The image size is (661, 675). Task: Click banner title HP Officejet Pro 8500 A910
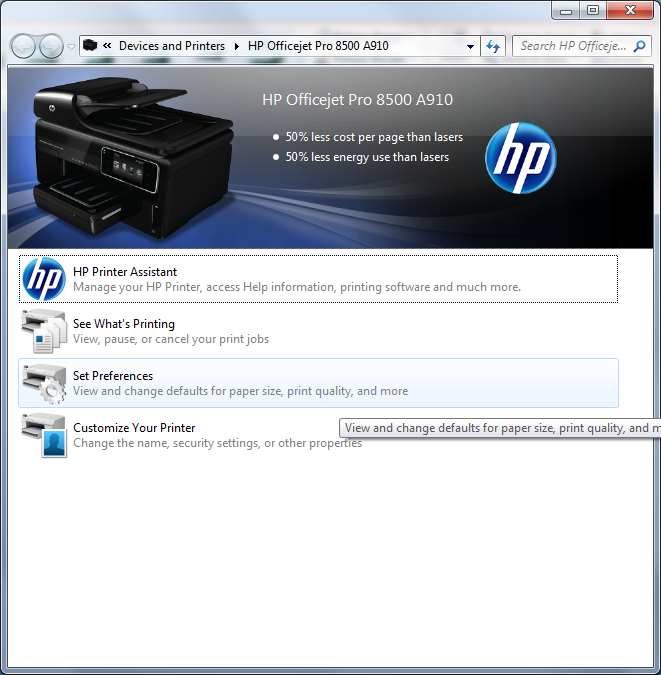tap(357, 100)
